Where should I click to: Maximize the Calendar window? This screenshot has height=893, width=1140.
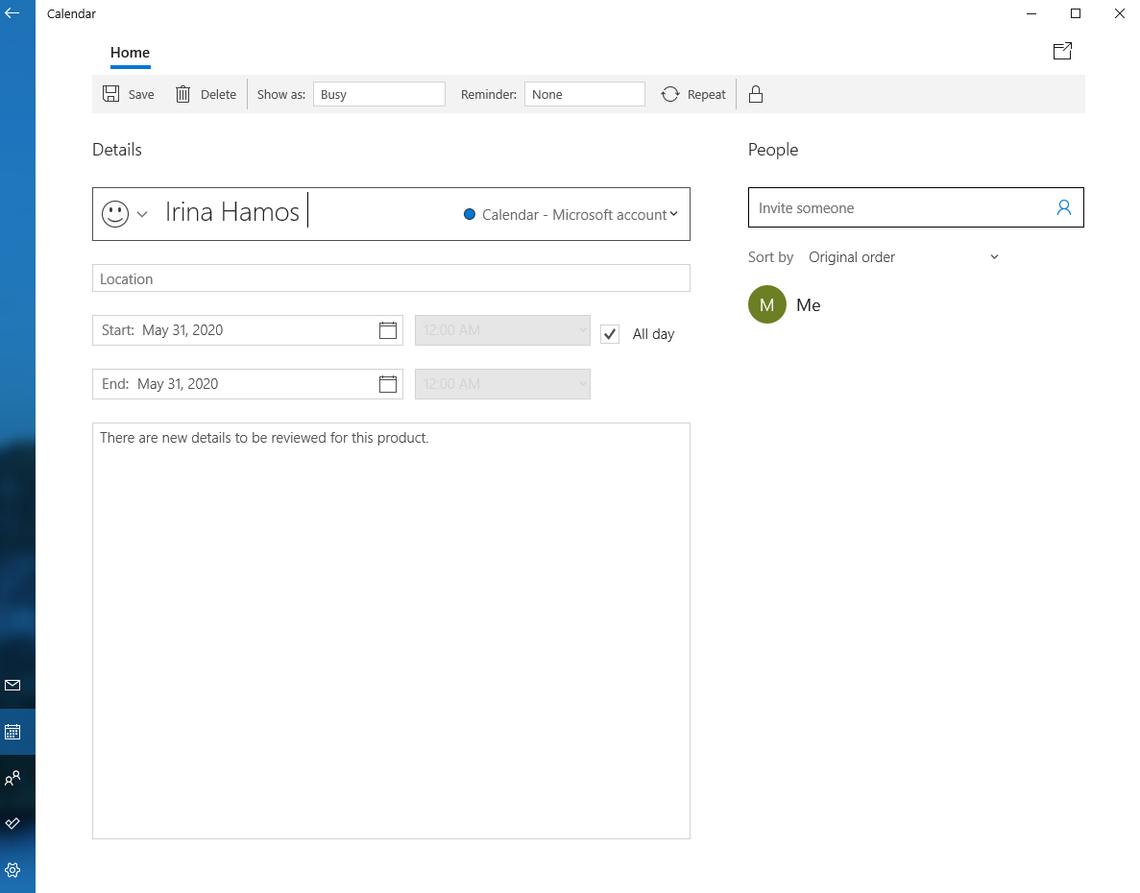click(x=1075, y=13)
